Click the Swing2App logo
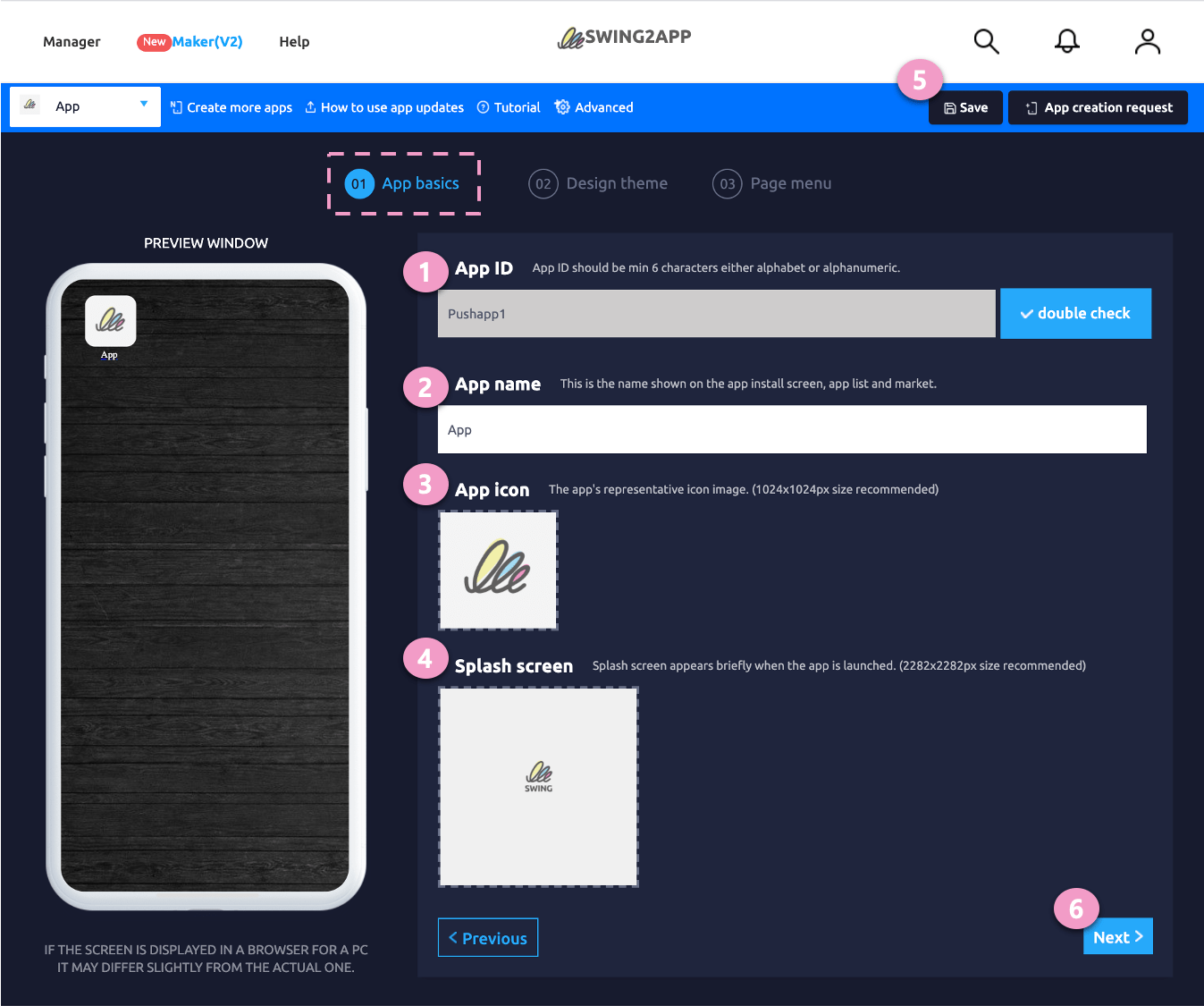This screenshot has width=1204, height=1006. click(625, 38)
